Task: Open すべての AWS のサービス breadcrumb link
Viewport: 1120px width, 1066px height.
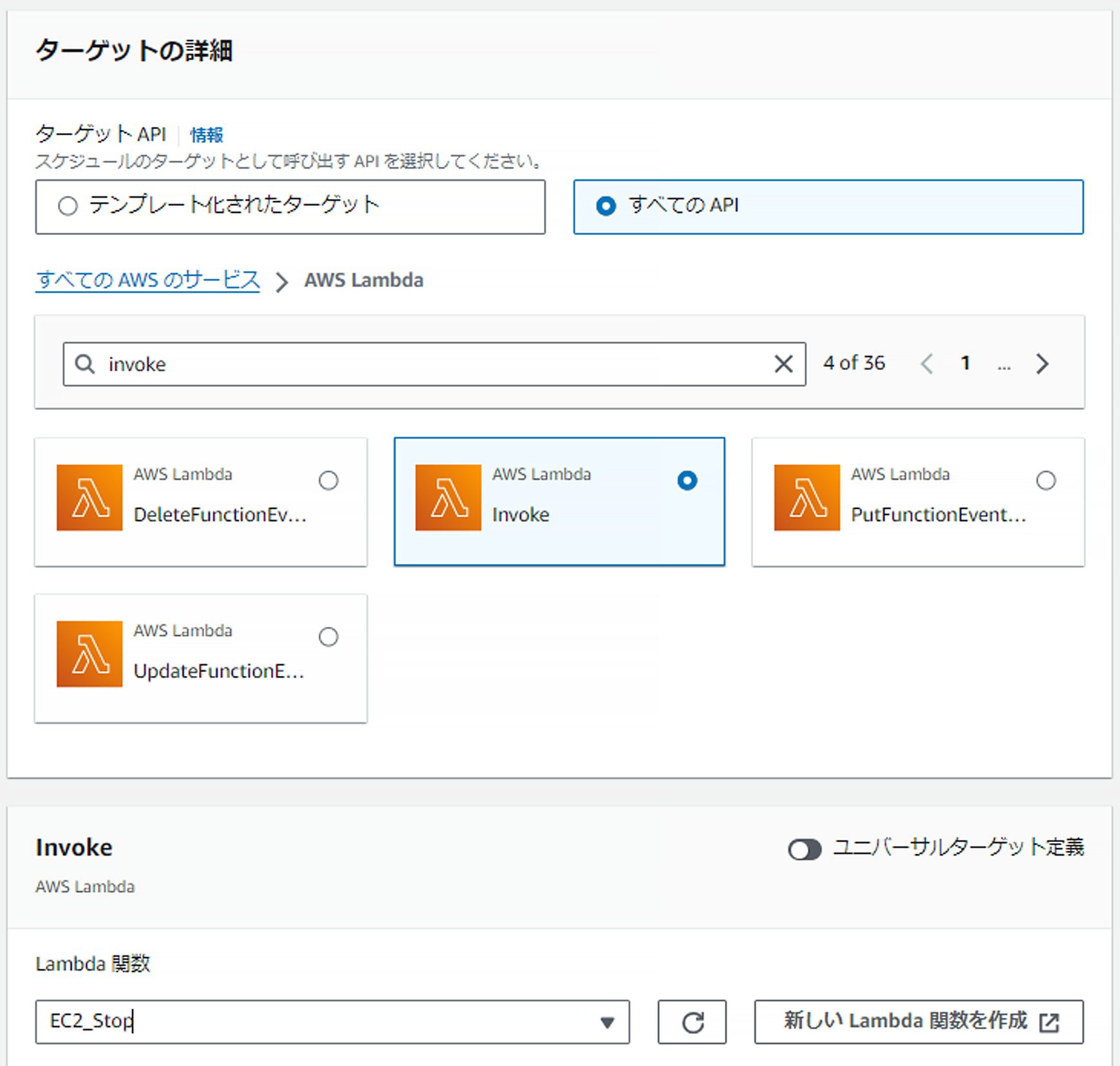Action: pyautogui.click(x=147, y=280)
